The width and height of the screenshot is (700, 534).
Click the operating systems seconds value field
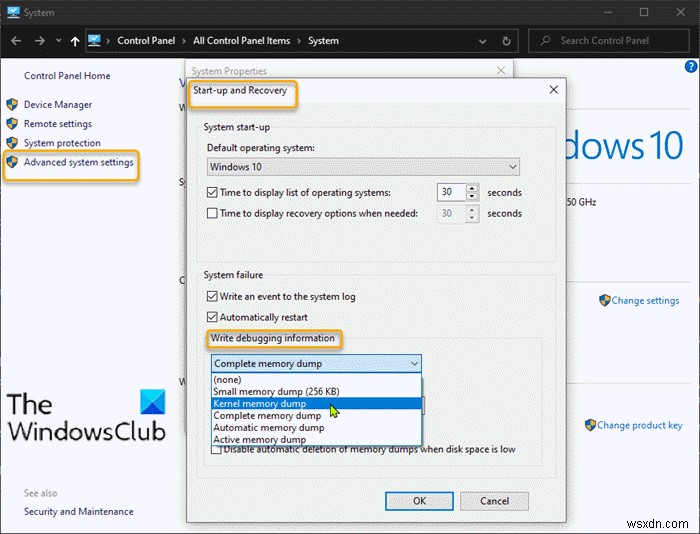tap(451, 192)
